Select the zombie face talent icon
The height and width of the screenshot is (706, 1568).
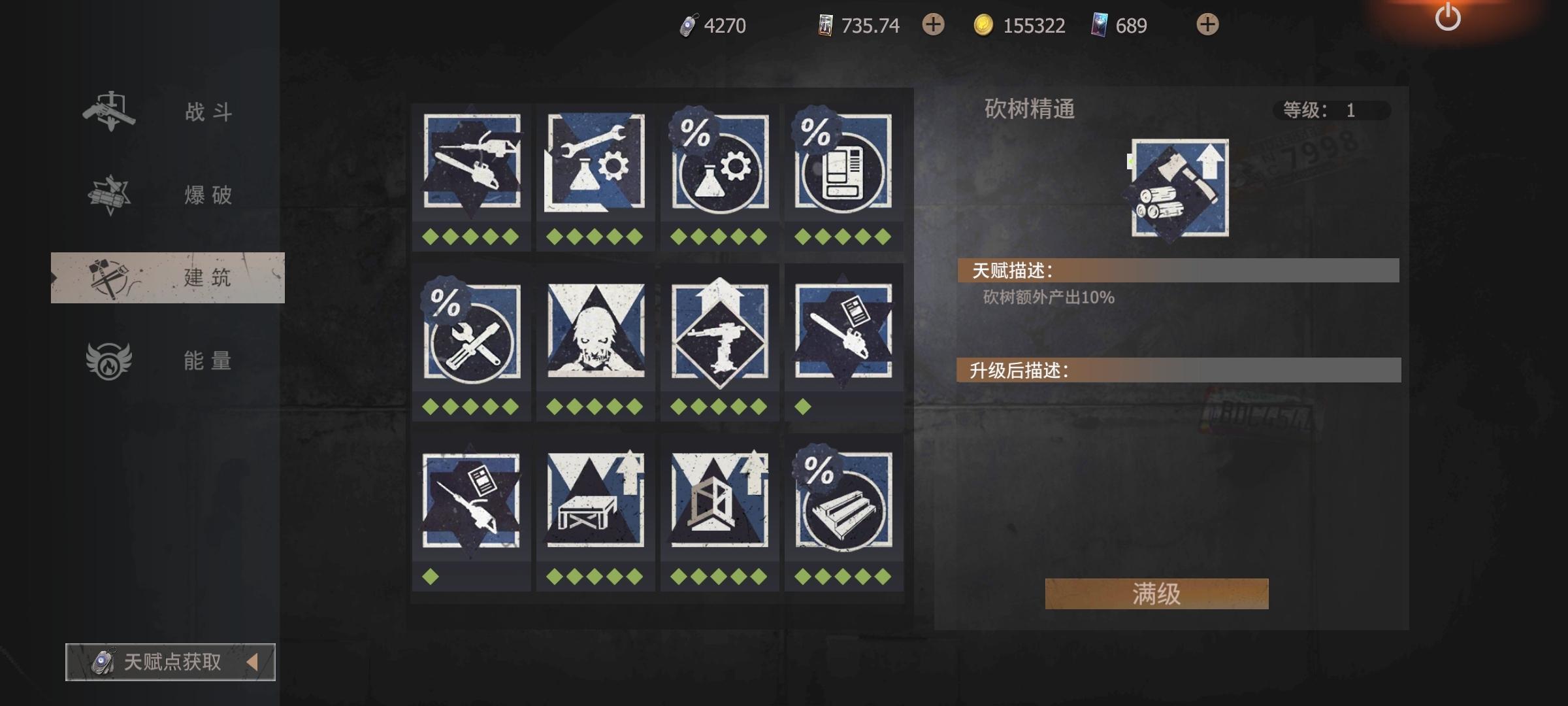coord(595,331)
